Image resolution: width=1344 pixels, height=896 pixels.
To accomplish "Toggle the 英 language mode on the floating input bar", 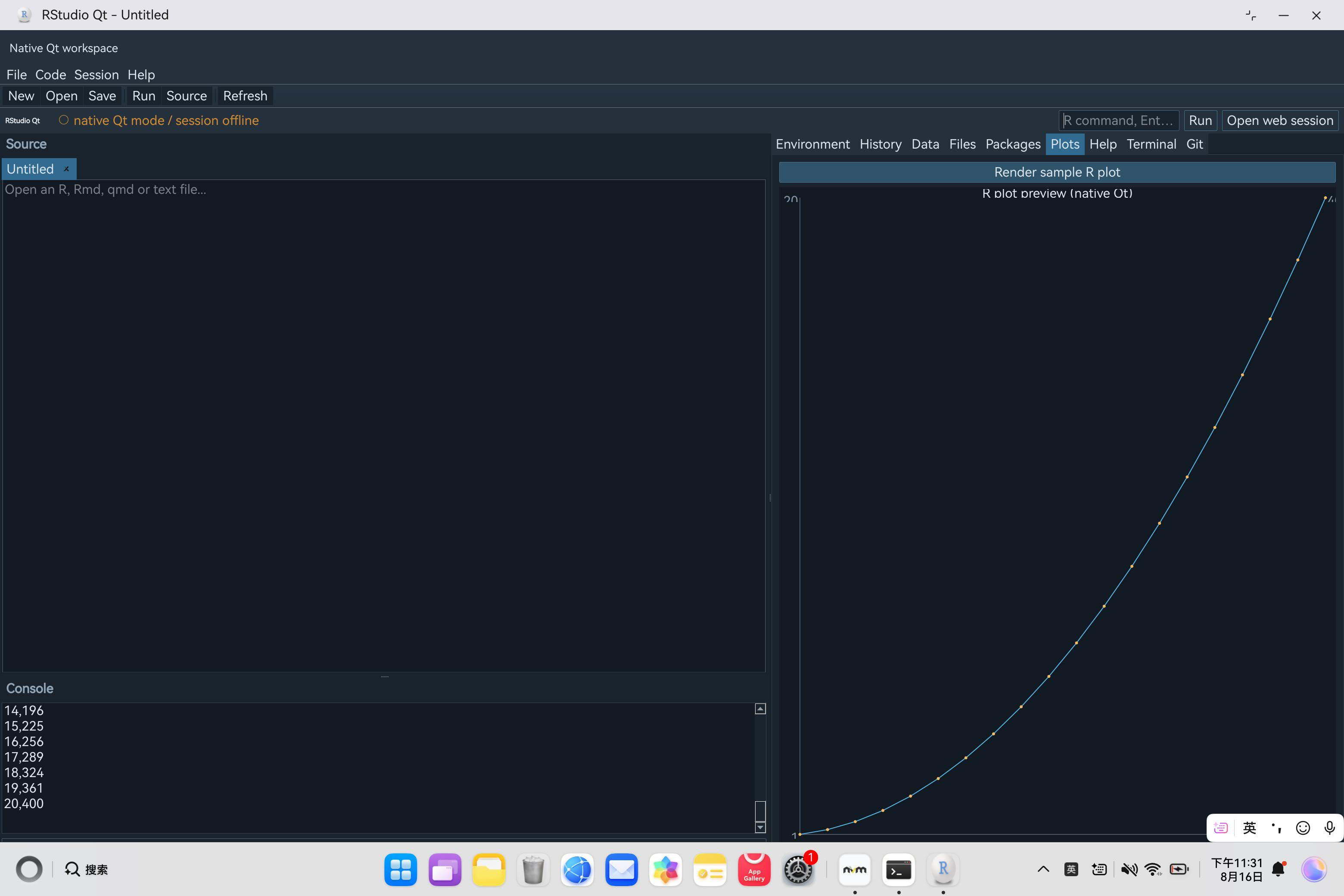I will (1249, 828).
